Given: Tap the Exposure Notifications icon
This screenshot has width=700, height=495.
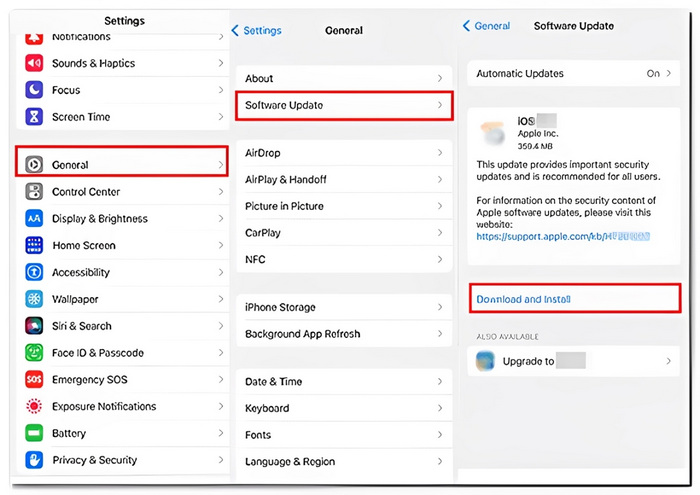Looking at the screenshot, I should coord(34,406).
